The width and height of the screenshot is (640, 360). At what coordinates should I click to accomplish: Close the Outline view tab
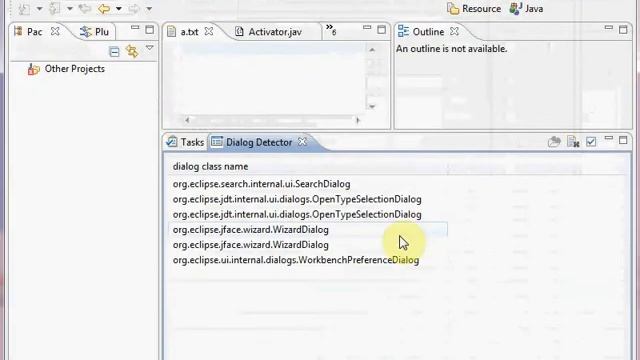[x=454, y=31]
